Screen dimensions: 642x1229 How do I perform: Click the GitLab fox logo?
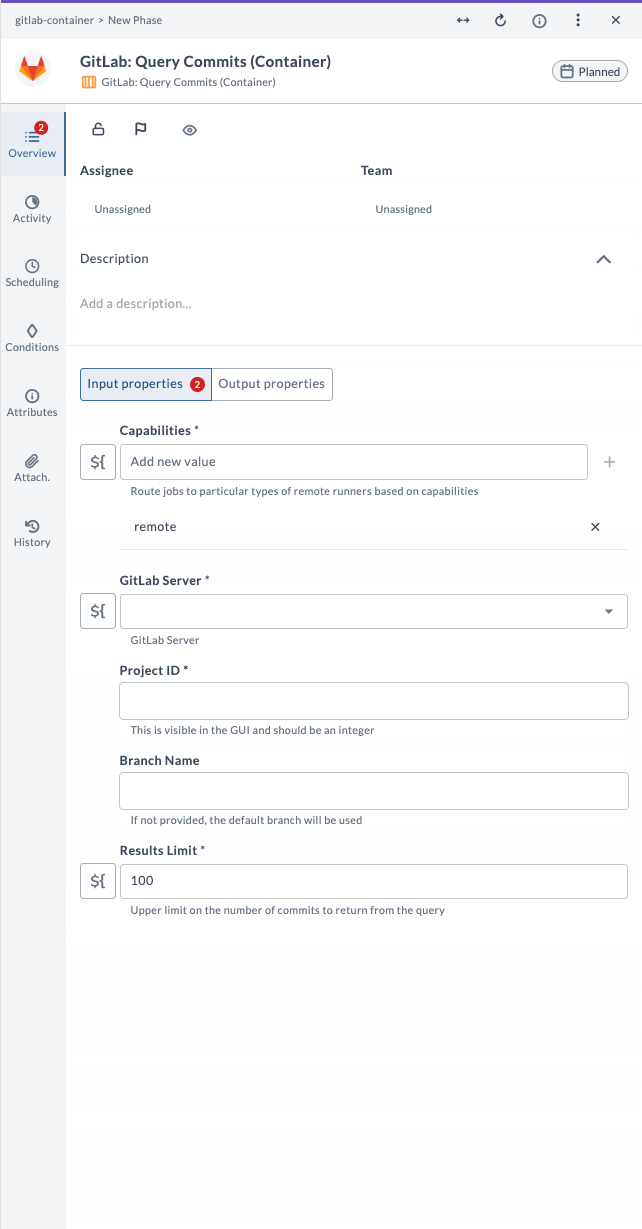(x=33, y=70)
